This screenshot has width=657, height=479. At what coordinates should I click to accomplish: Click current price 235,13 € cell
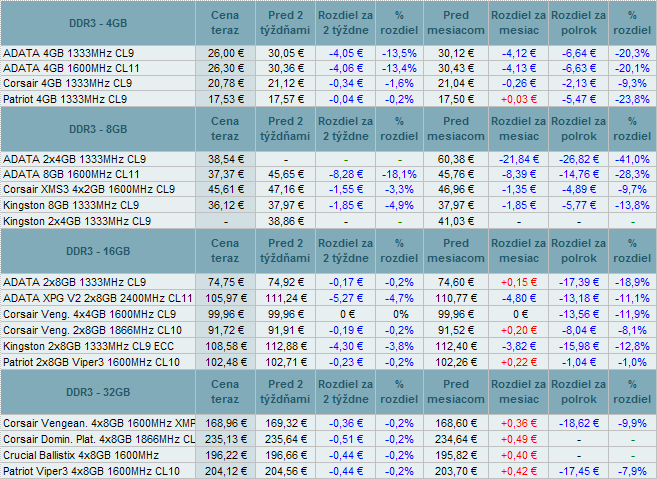(x=225, y=439)
